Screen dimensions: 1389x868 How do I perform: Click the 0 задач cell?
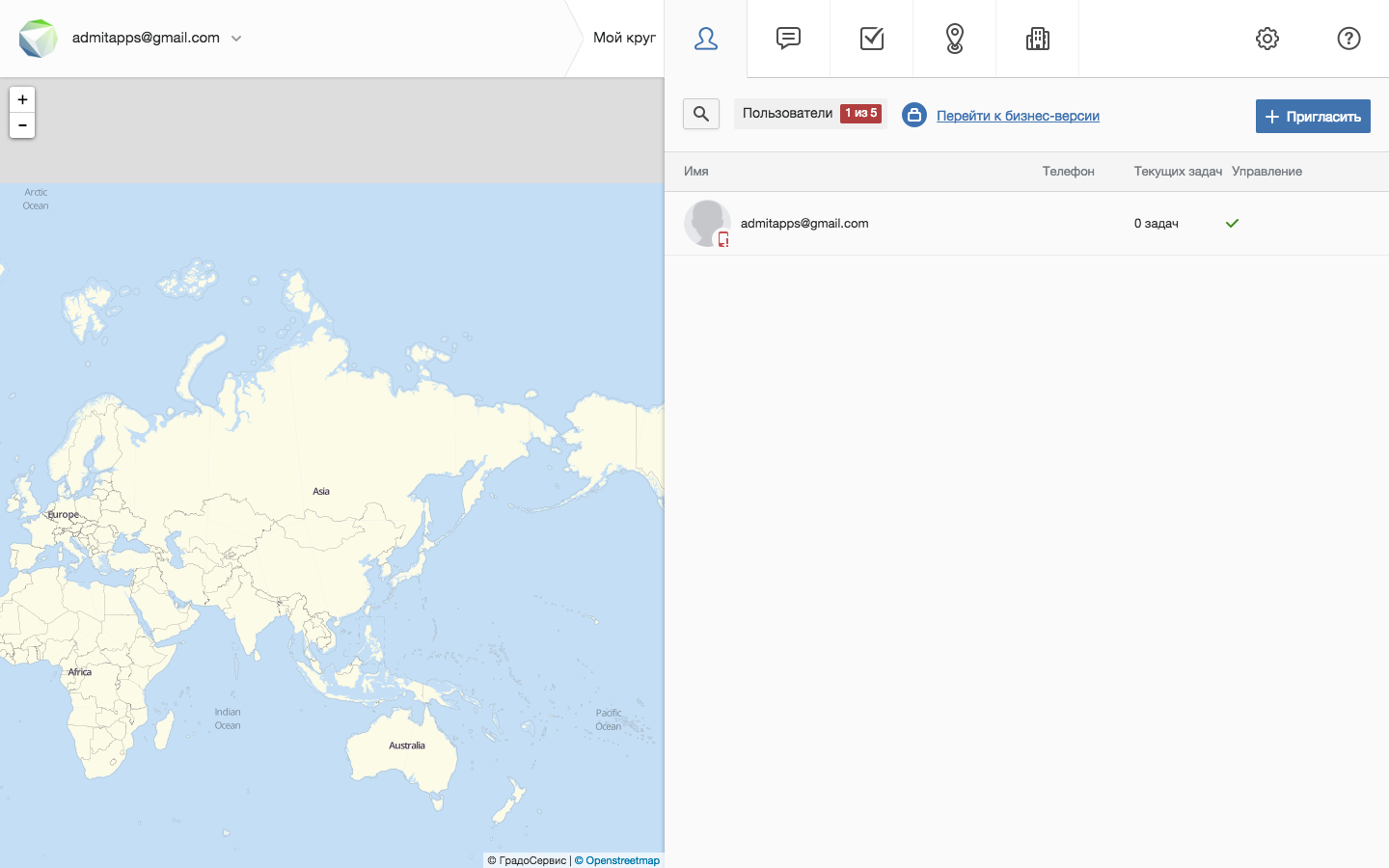1157,223
